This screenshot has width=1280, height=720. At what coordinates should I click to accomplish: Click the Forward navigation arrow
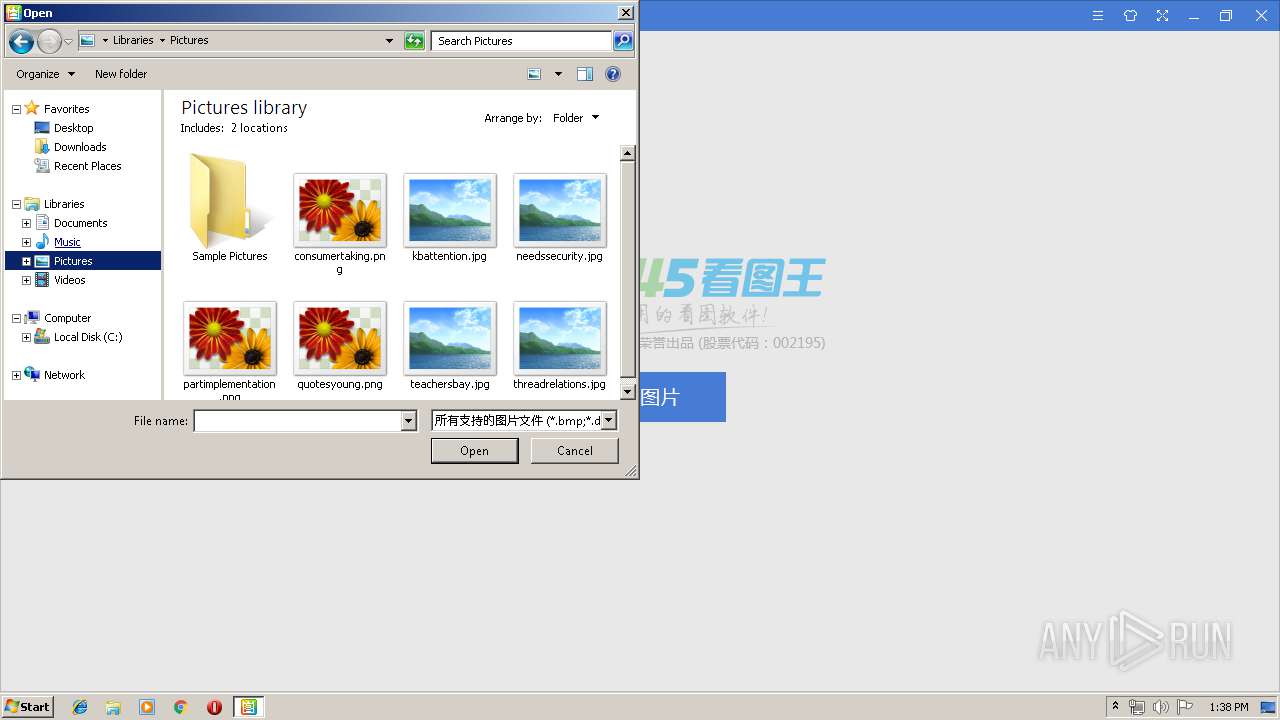point(49,41)
